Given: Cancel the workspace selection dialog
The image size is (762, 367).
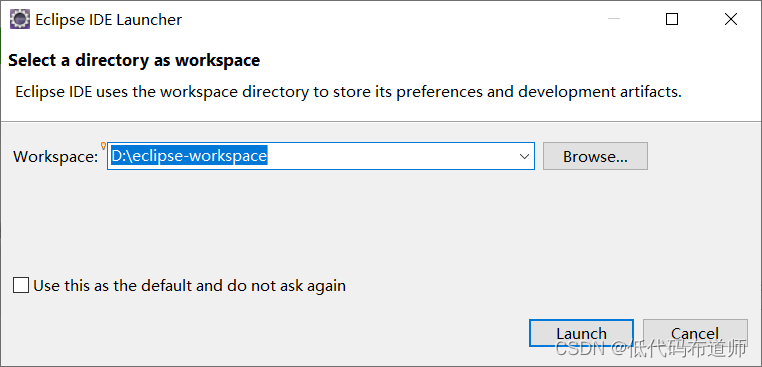Looking at the screenshot, I should [x=695, y=333].
